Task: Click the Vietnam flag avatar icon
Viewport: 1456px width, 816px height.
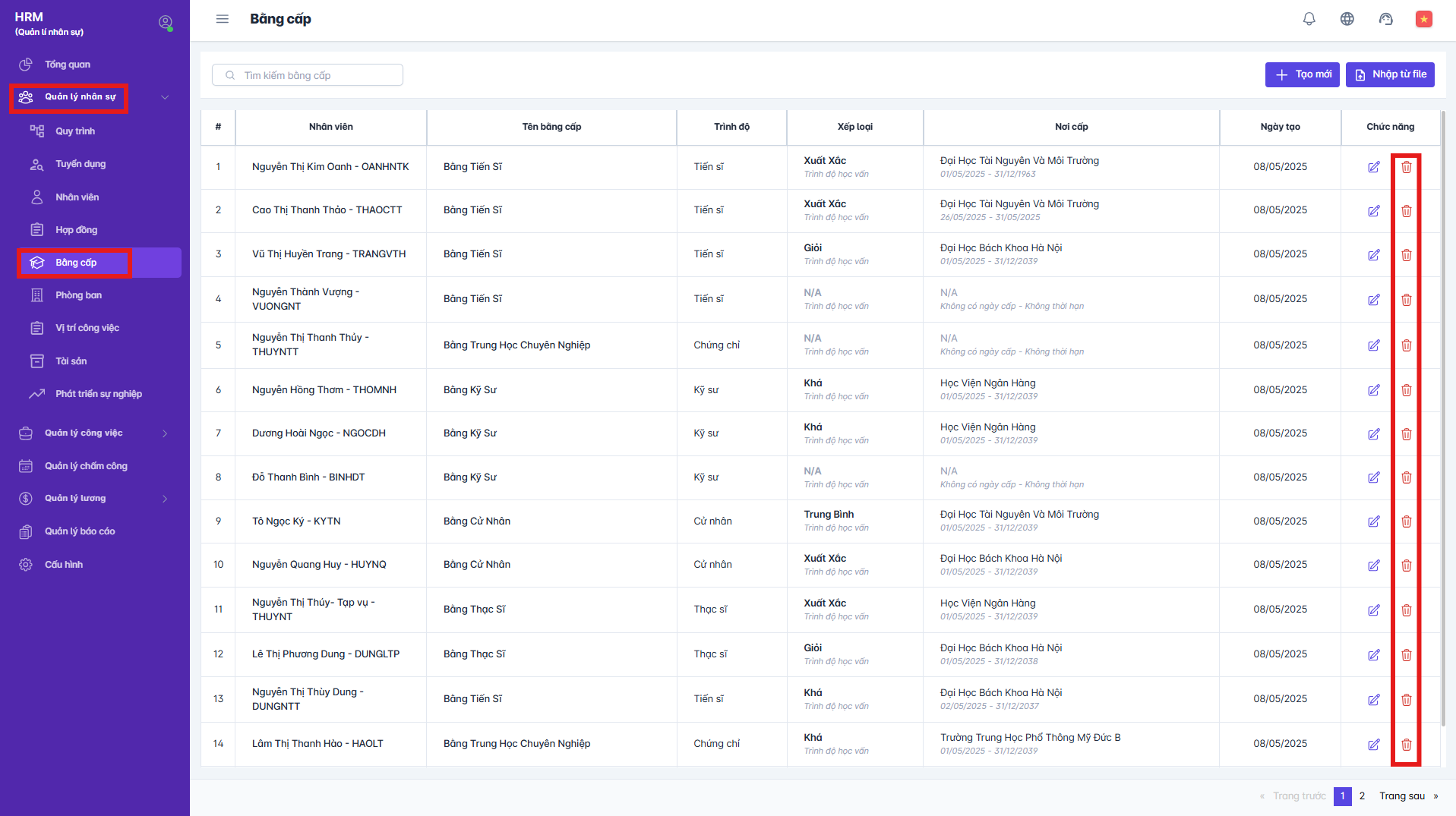Action: click(x=1423, y=19)
